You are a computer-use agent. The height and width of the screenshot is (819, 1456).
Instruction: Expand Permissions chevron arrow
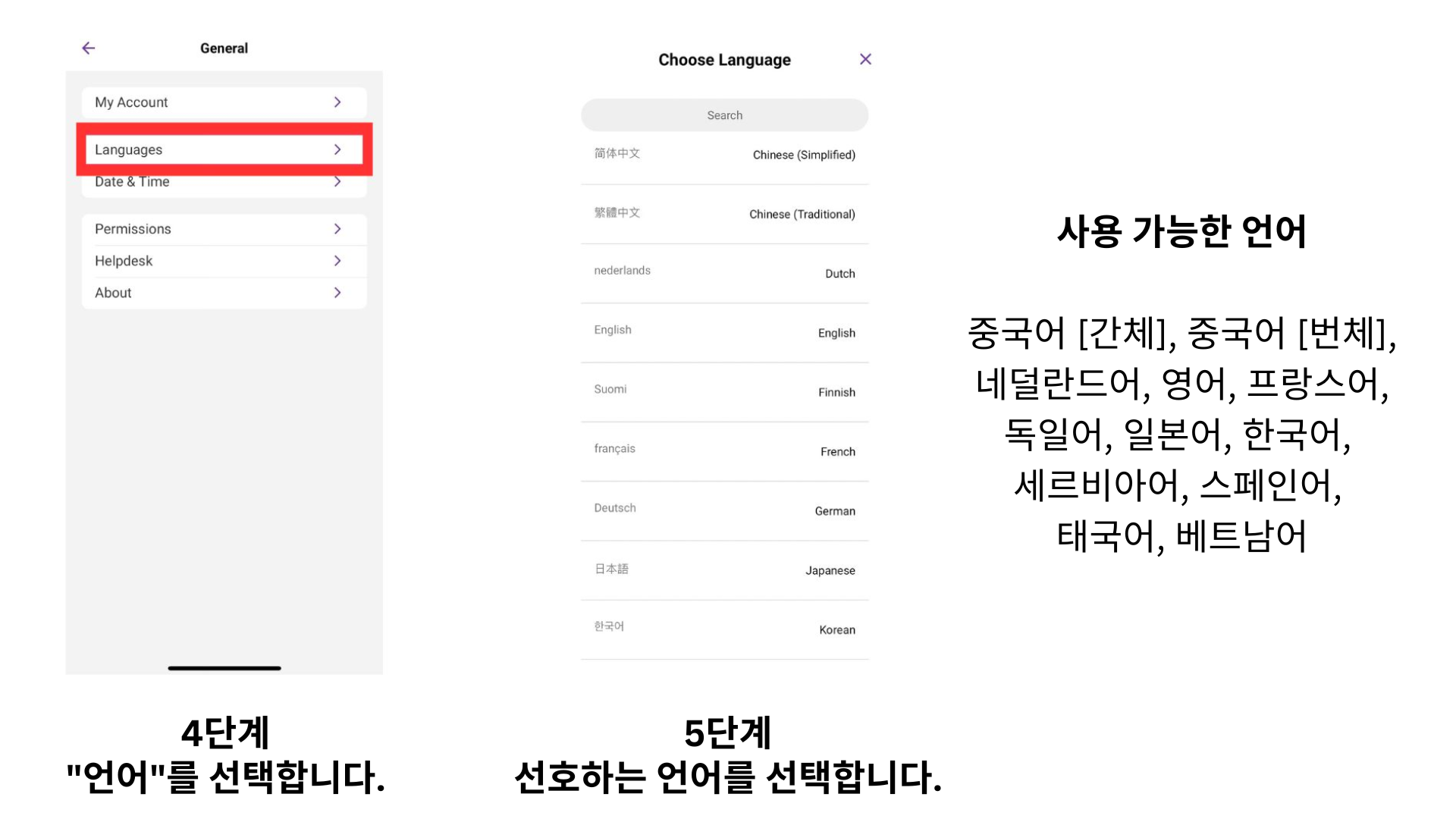pyautogui.click(x=337, y=229)
